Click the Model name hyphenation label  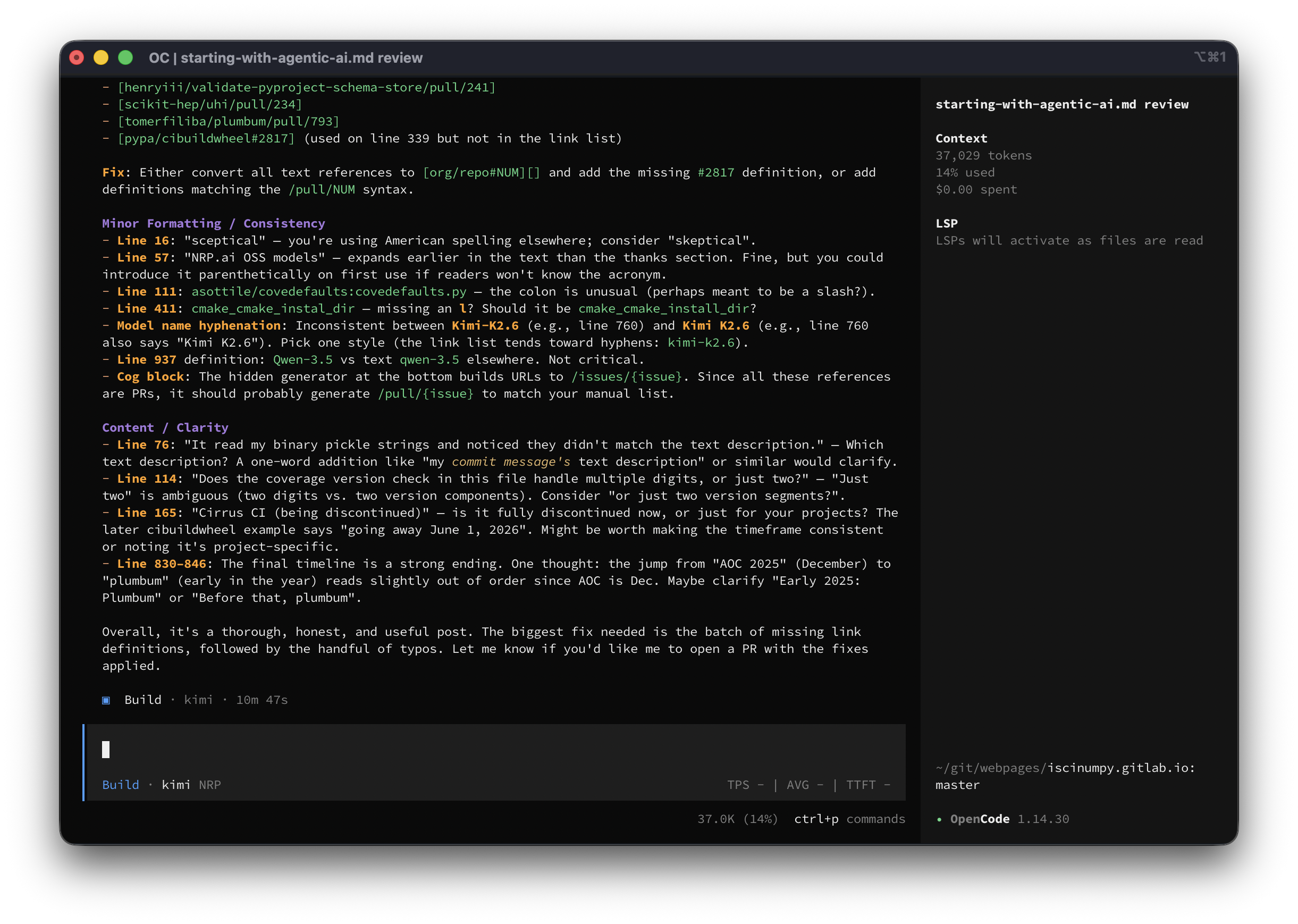tap(199, 325)
